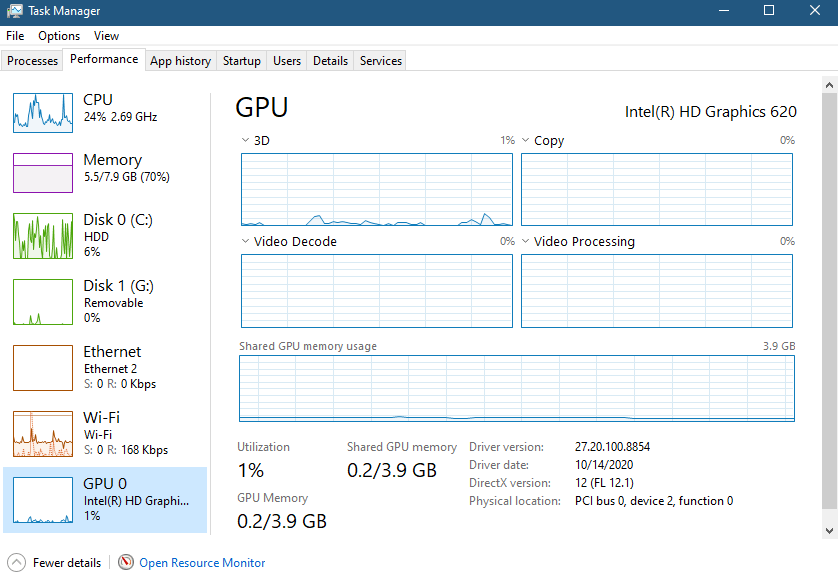Open the Video Processing engine dropdown chevron
This screenshot has width=838, height=587.
pyautogui.click(x=525, y=241)
